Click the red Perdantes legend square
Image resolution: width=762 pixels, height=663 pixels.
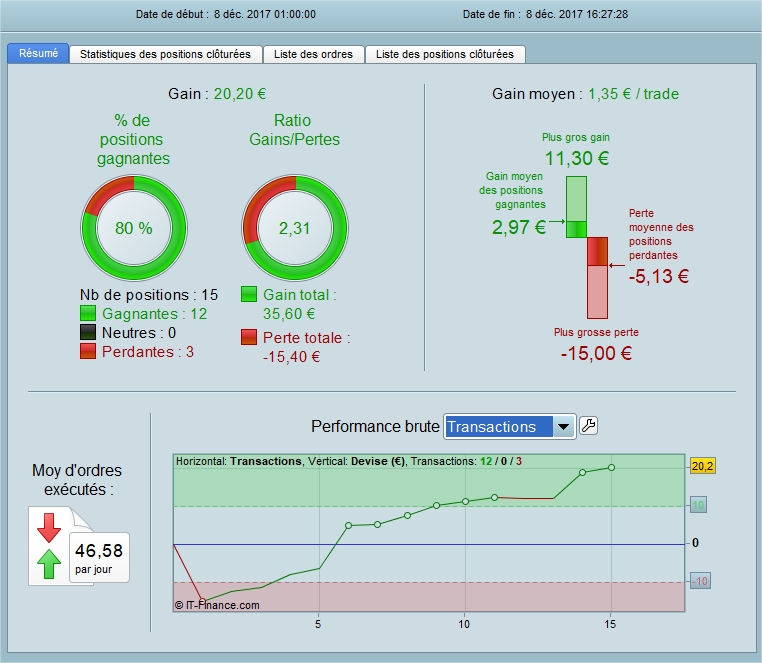click(88, 351)
